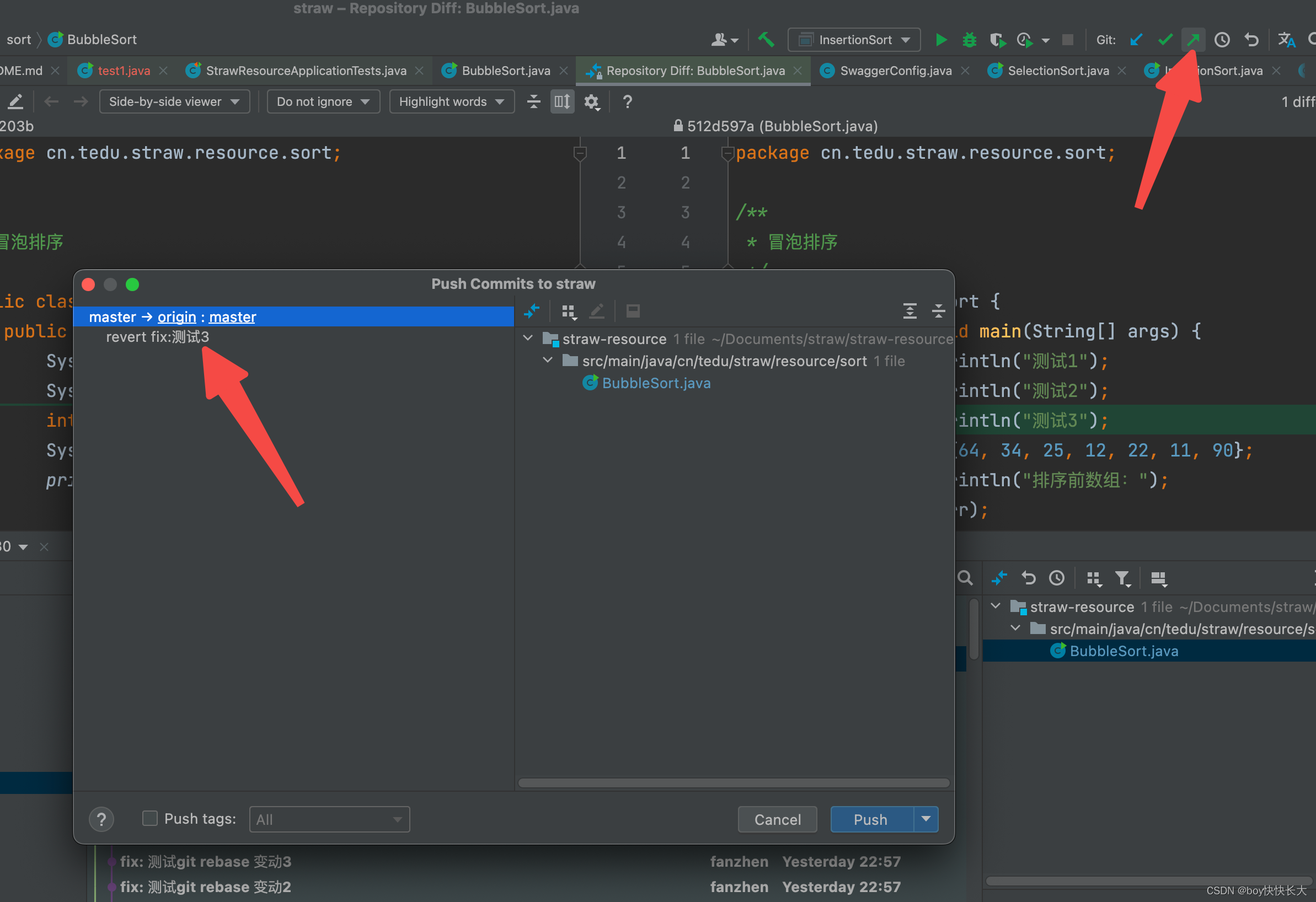This screenshot has height=902, width=1316.
Task: Close Repository Diff: BubbleSort.java tab
Action: (x=798, y=71)
